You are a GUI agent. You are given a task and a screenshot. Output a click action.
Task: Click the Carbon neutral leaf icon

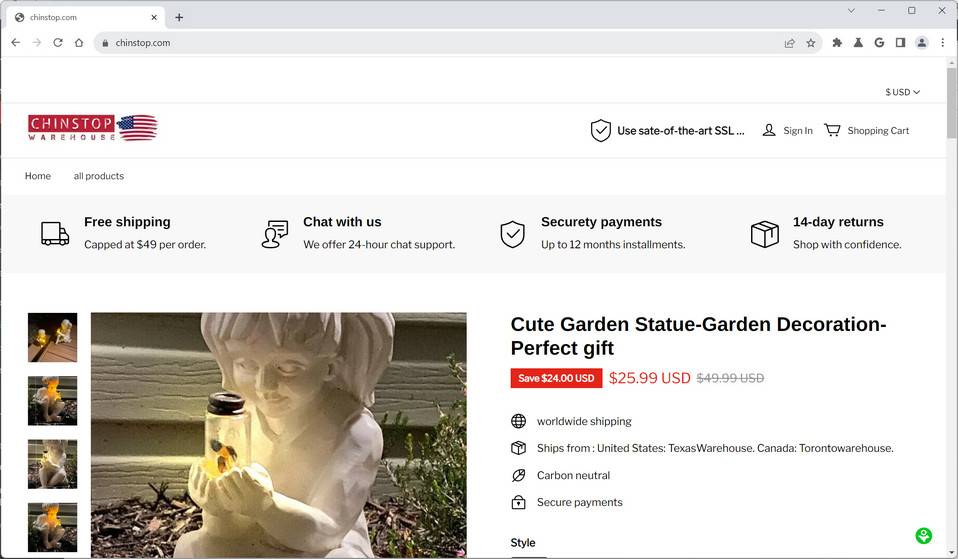[x=518, y=475]
